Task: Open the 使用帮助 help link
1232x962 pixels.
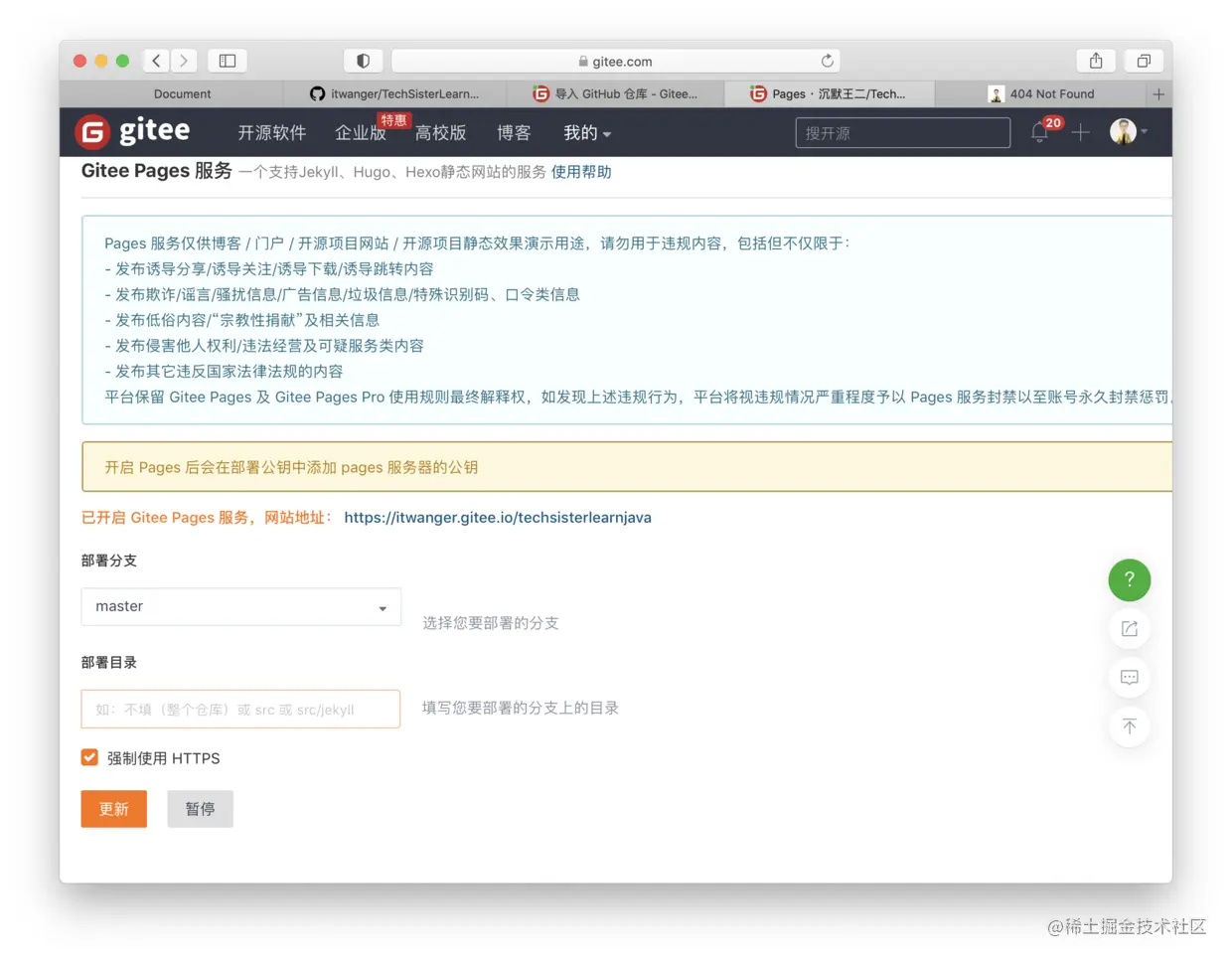Action: click(581, 171)
